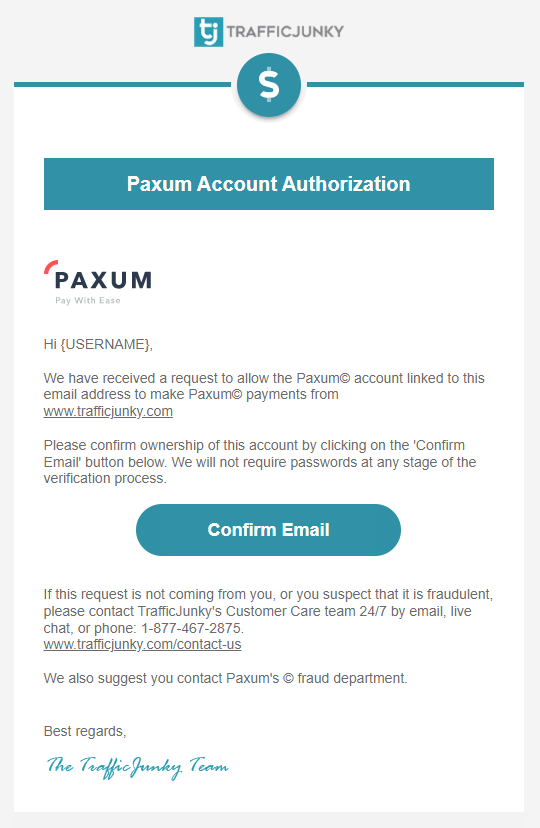
Task: Open the trafficjunky.com/contact-us link
Action: [143, 645]
